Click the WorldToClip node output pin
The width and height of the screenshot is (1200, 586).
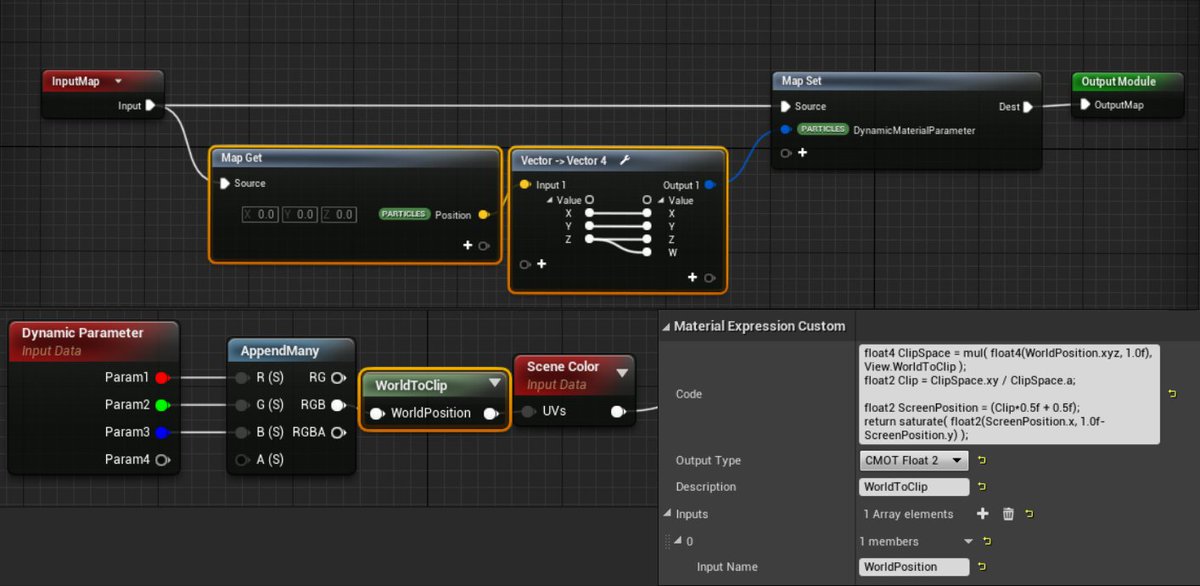490,413
